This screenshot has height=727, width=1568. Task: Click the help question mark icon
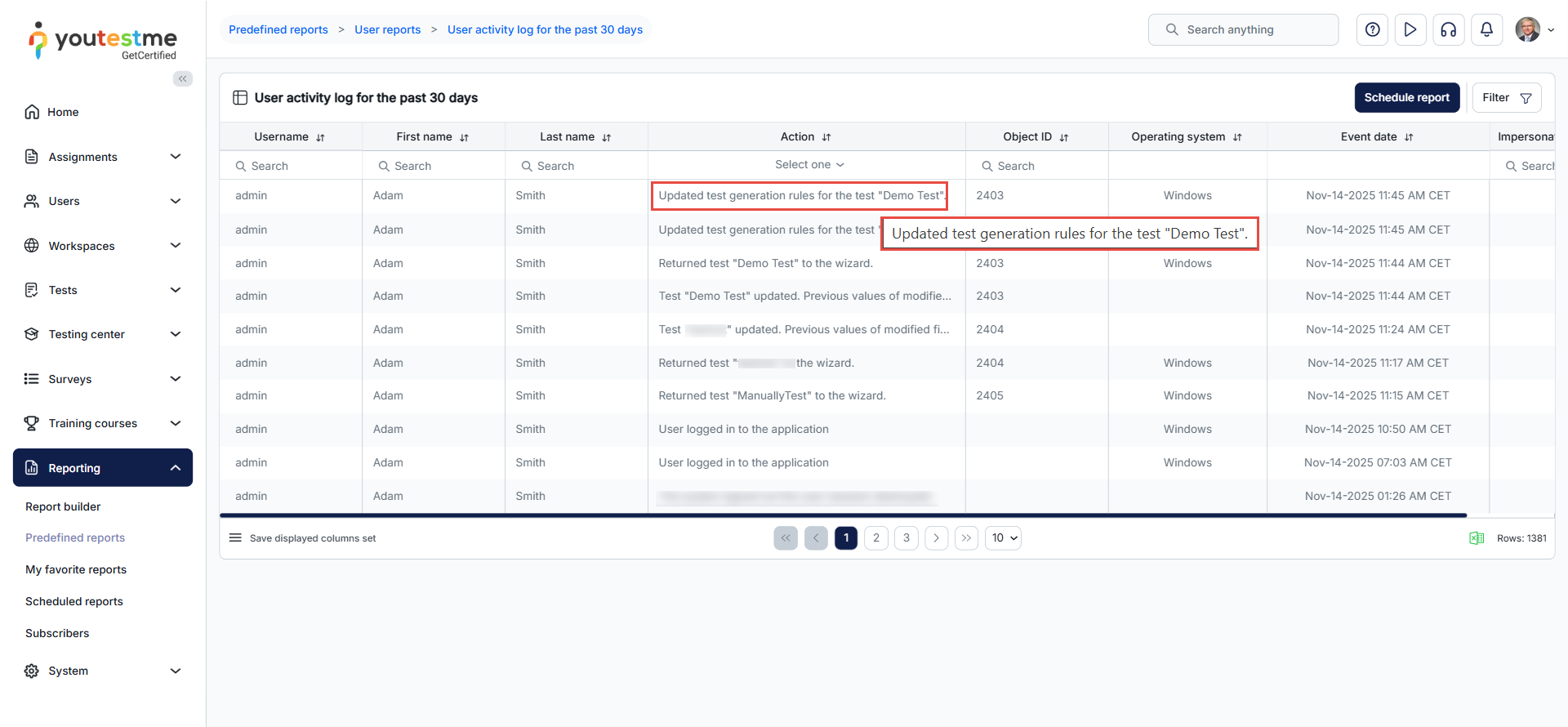pos(1372,29)
